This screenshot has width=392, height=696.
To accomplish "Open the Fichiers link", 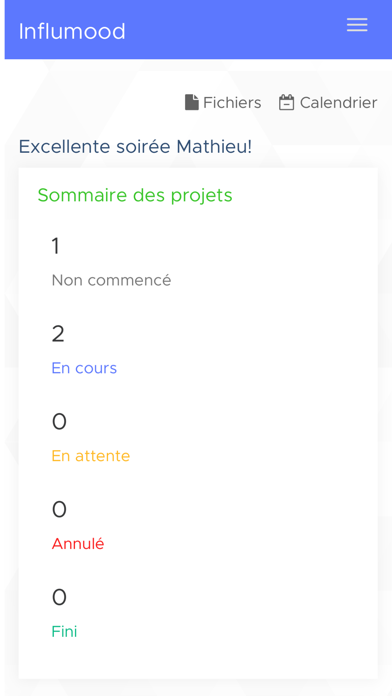I will click(x=223, y=103).
